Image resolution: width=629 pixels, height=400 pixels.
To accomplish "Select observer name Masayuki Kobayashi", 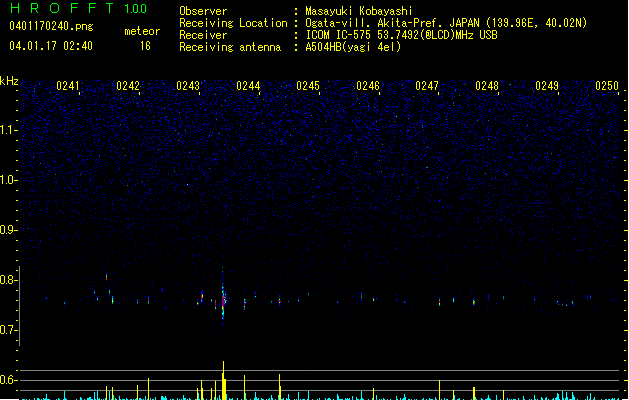I will coord(359,11).
